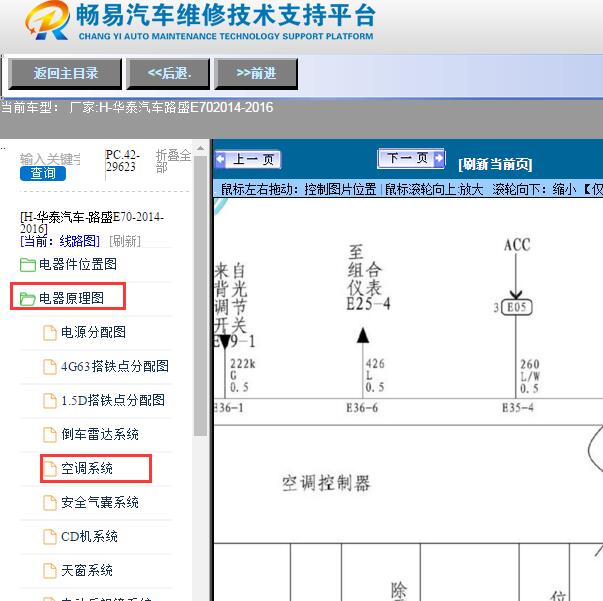Screen dimensions: 603x601
Task: Focus the 输入关键字 keyword field
Action: 51,159
